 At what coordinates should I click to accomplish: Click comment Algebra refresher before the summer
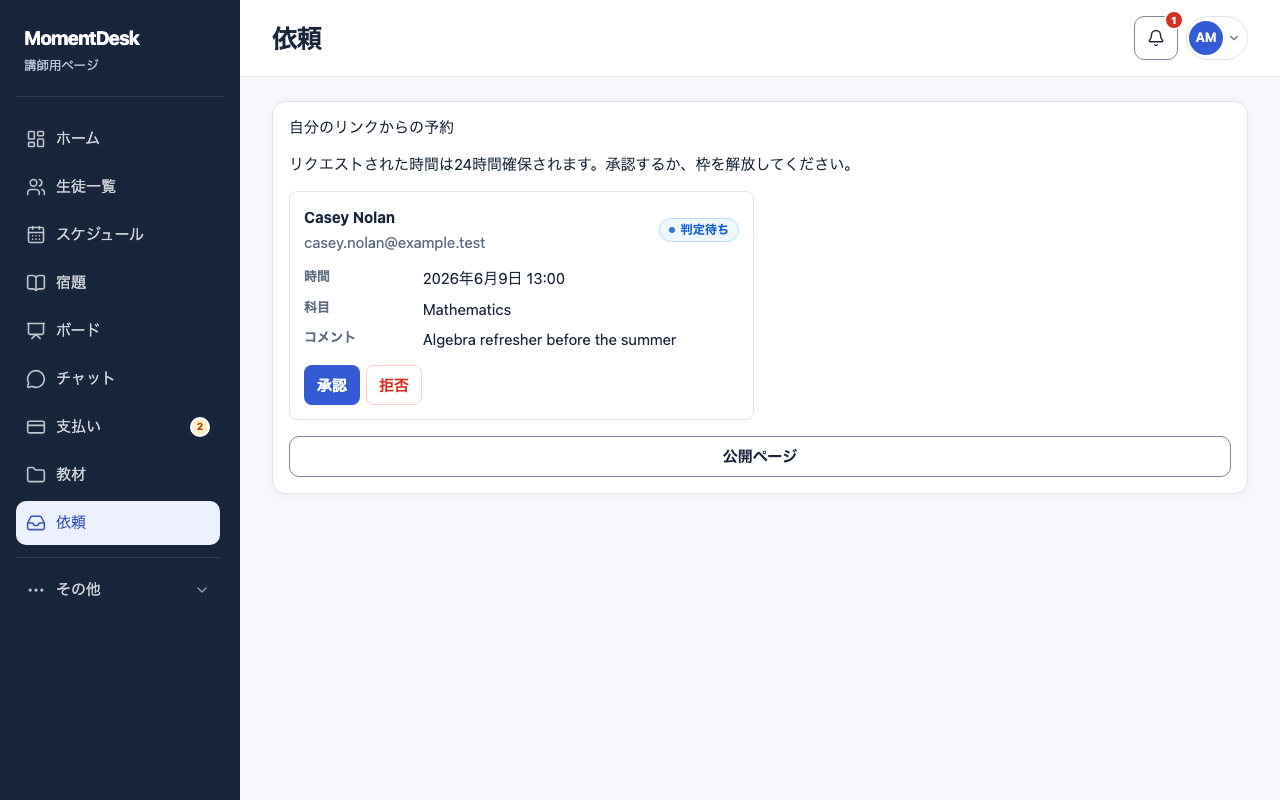(550, 340)
